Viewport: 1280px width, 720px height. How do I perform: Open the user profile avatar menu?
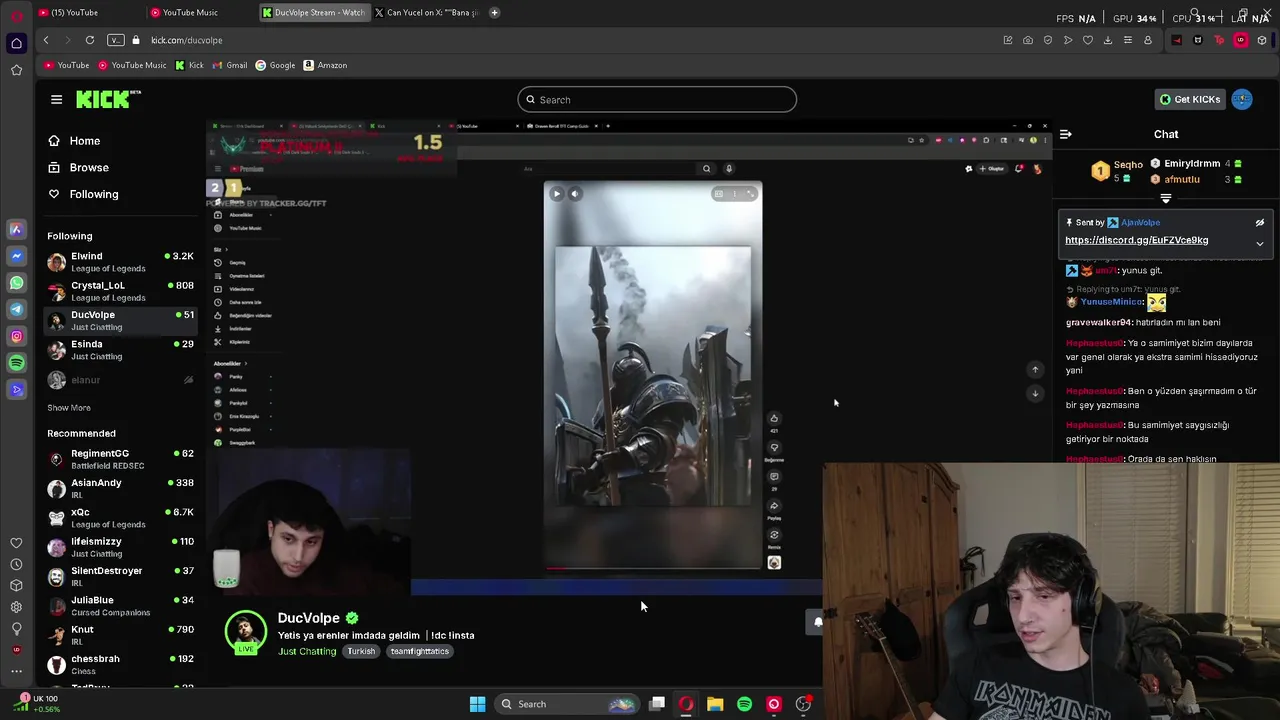coord(1242,99)
